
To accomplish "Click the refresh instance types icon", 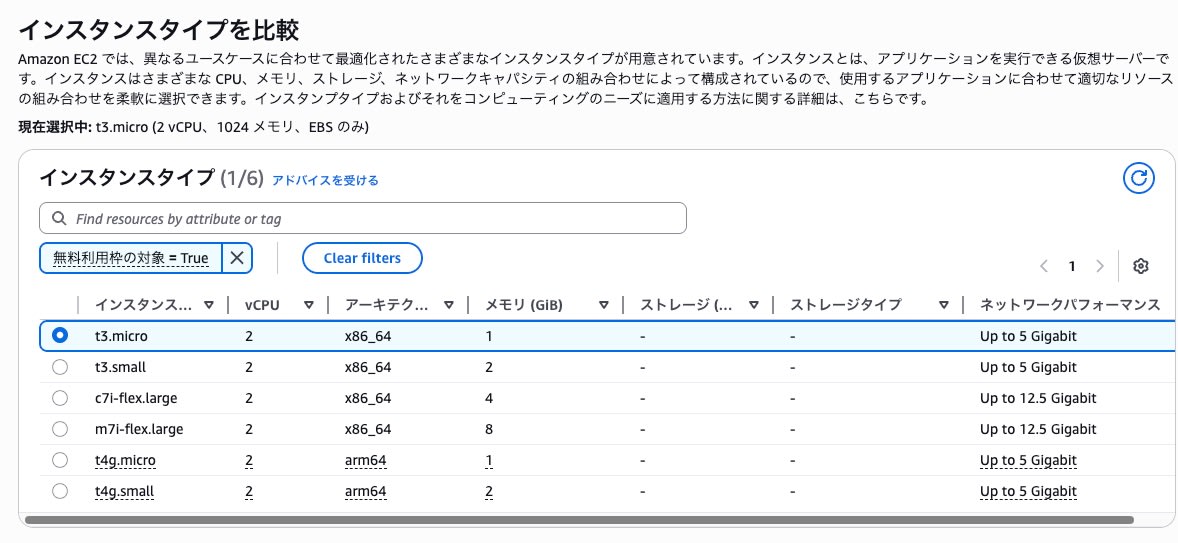I will [1138, 178].
